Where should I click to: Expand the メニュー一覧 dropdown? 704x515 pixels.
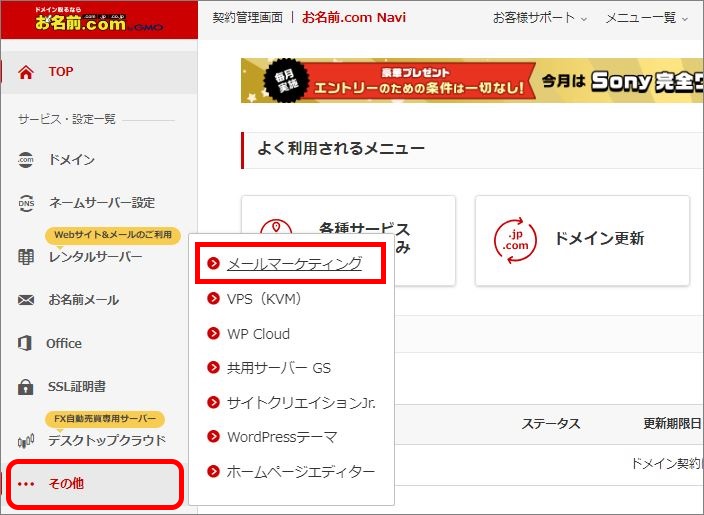point(647,18)
